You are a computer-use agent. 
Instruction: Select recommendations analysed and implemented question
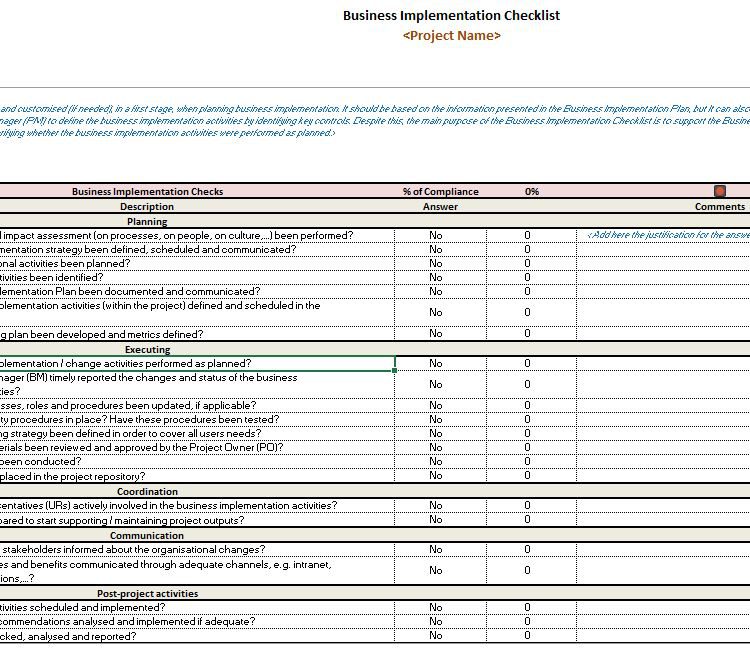tap(197, 621)
